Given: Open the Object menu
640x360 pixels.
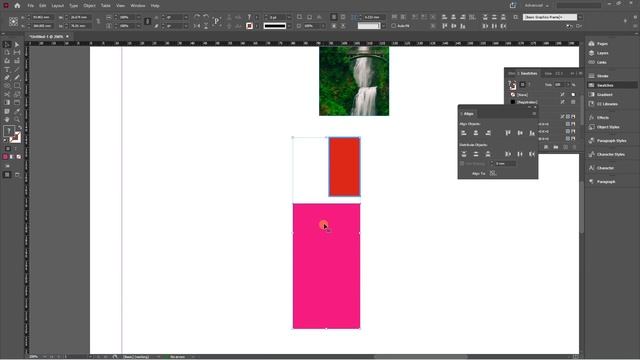Looking at the screenshot, I should [x=89, y=6].
